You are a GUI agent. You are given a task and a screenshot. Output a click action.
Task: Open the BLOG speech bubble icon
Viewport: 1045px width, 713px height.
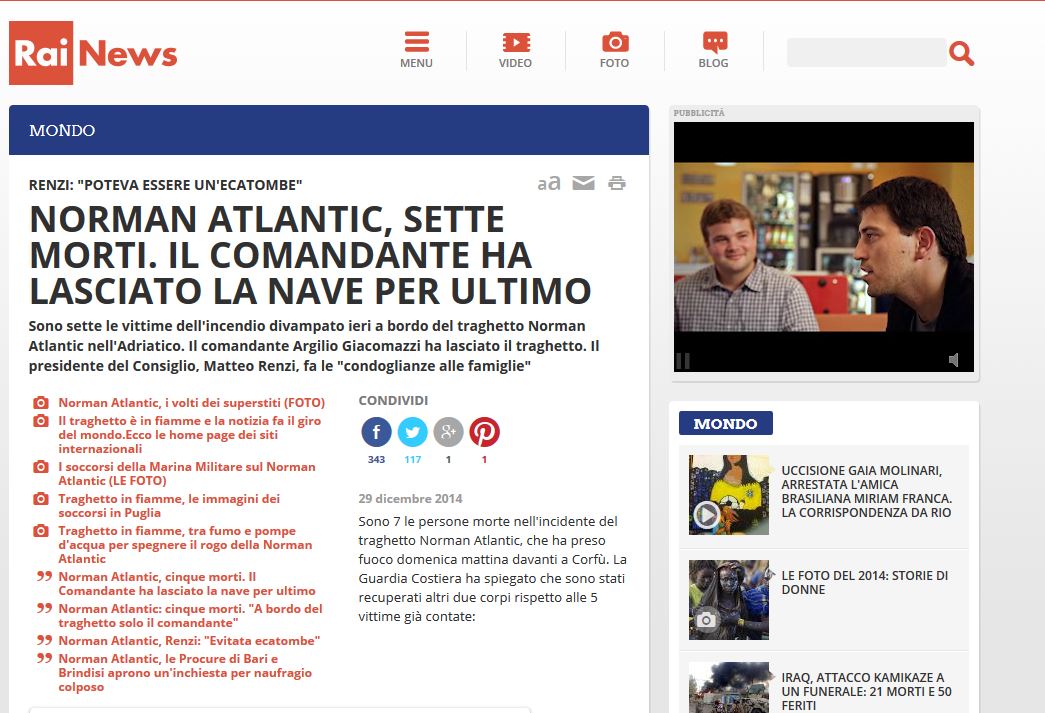coord(714,42)
